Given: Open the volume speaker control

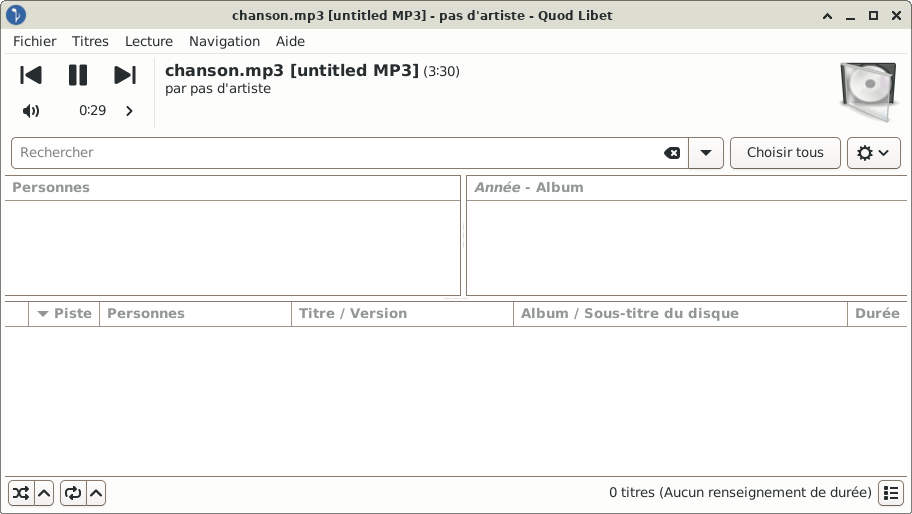Looking at the screenshot, I should (31, 110).
